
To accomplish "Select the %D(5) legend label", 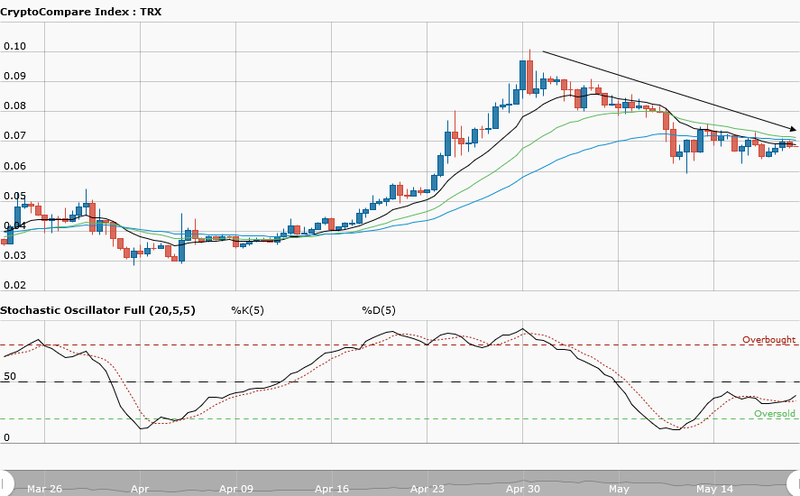I will (x=379, y=310).
